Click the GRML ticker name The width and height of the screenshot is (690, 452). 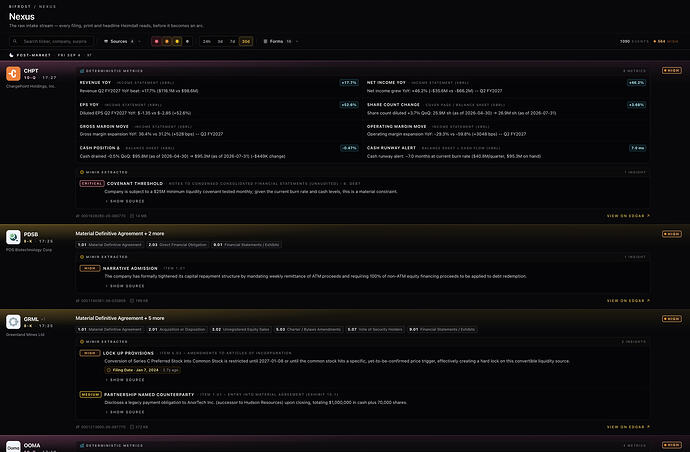pyautogui.click(x=31, y=319)
